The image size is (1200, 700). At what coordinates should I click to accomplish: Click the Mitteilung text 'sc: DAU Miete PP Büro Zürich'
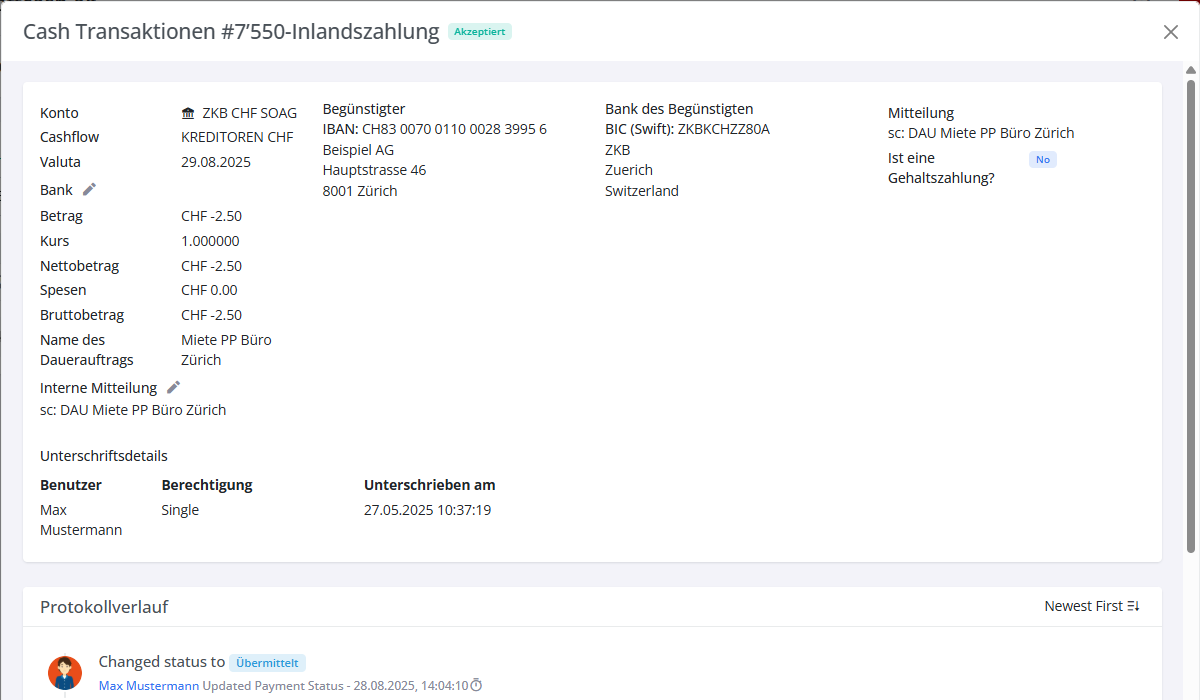point(980,133)
